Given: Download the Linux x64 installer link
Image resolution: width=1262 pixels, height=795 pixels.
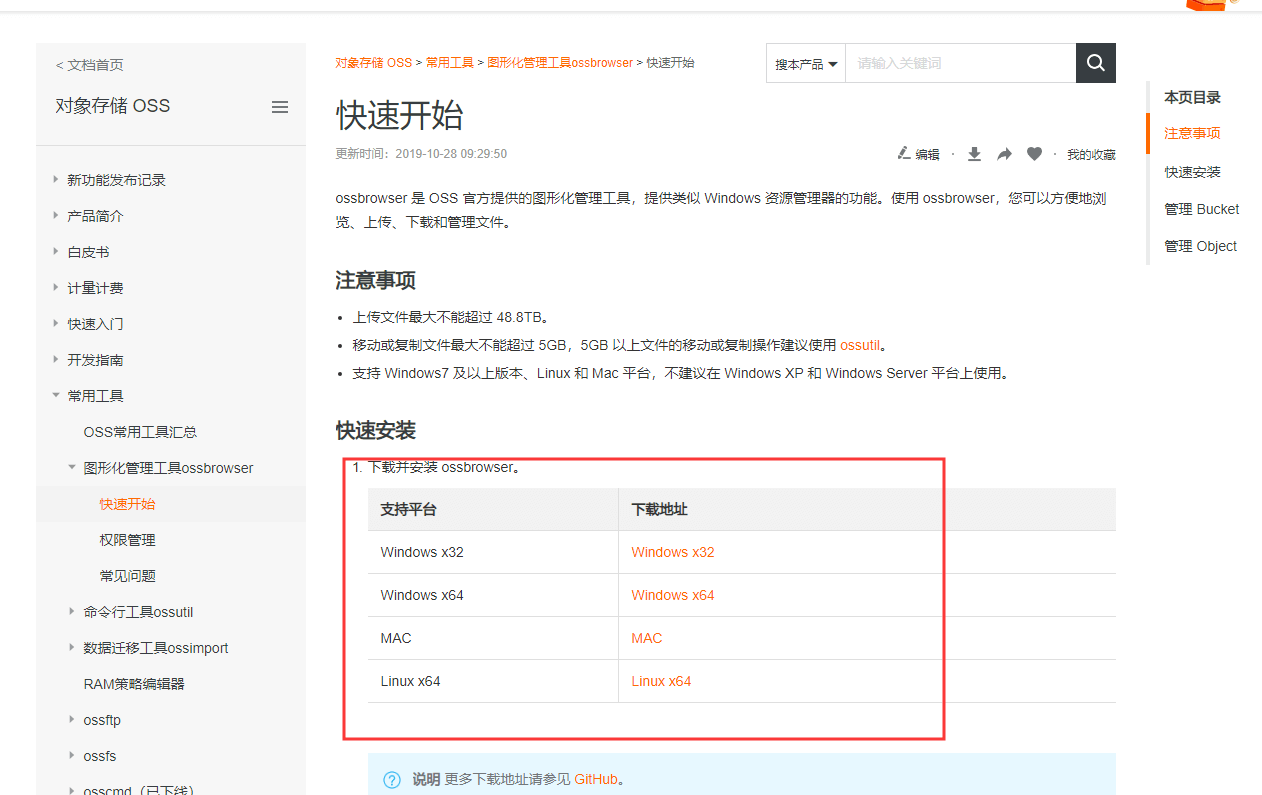Looking at the screenshot, I should (x=661, y=681).
